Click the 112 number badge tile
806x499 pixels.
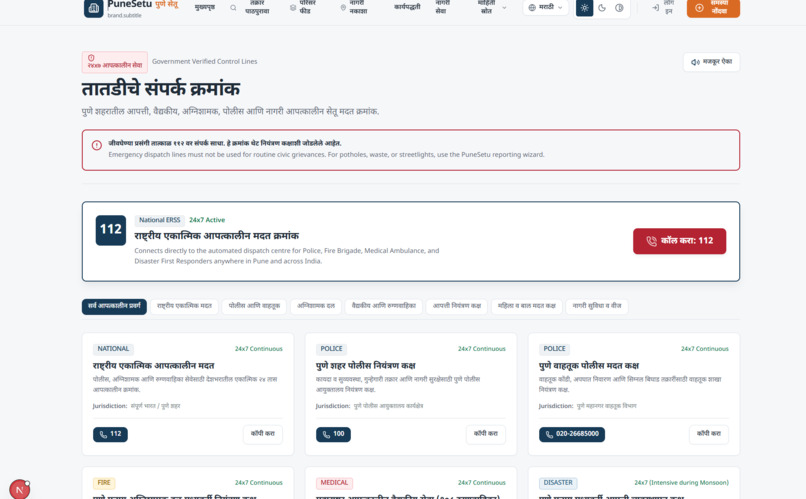point(111,230)
